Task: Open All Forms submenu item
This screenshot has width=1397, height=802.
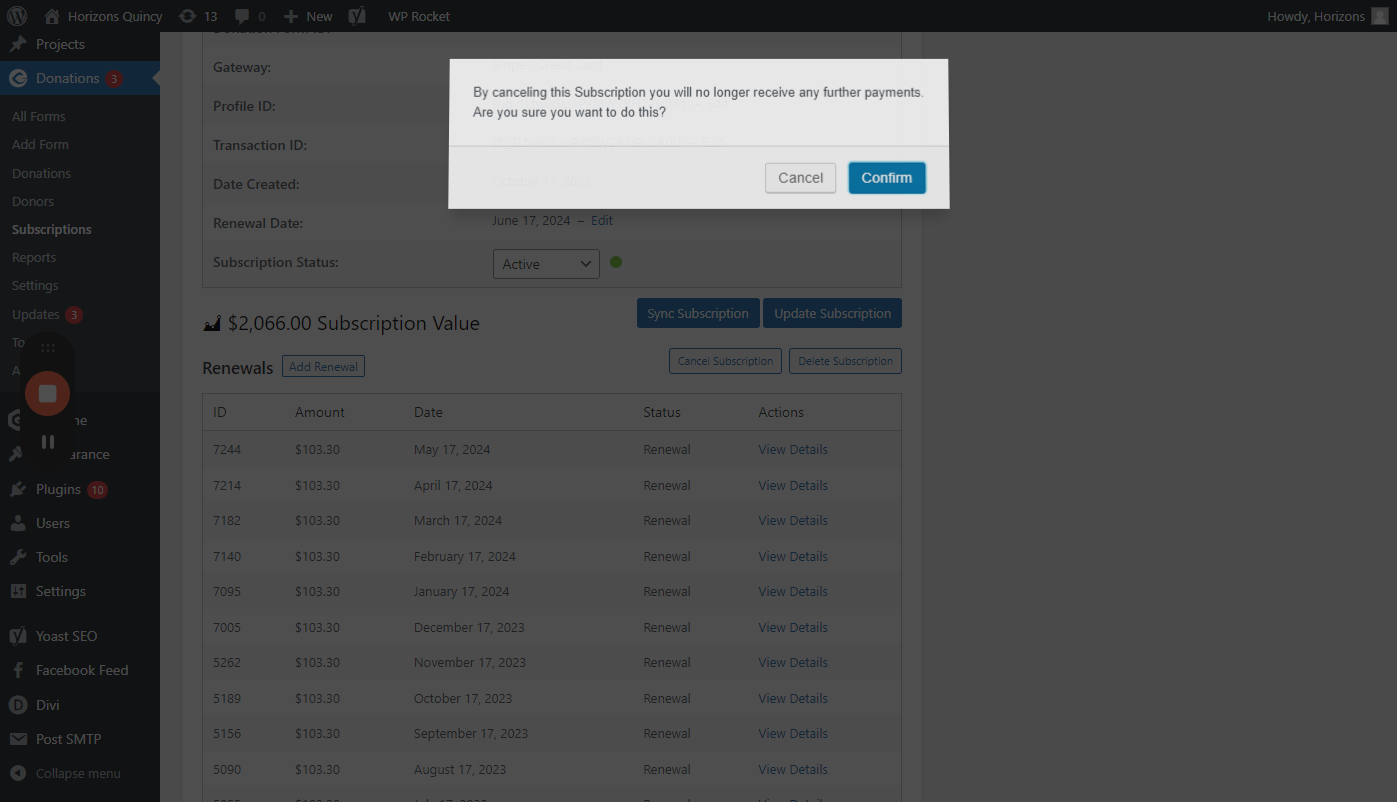Action: click(39, 116)
